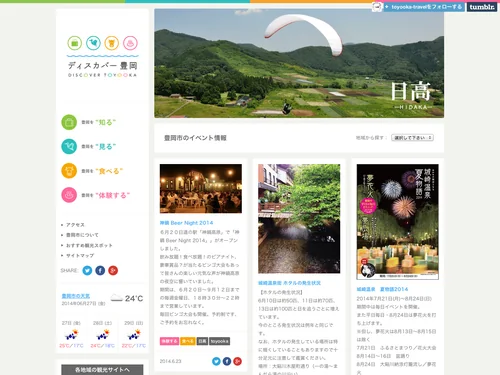This screenshot has height=375, width=500.
Task: Open the "Beer Night 2014" article title
Action: (186, 223)
